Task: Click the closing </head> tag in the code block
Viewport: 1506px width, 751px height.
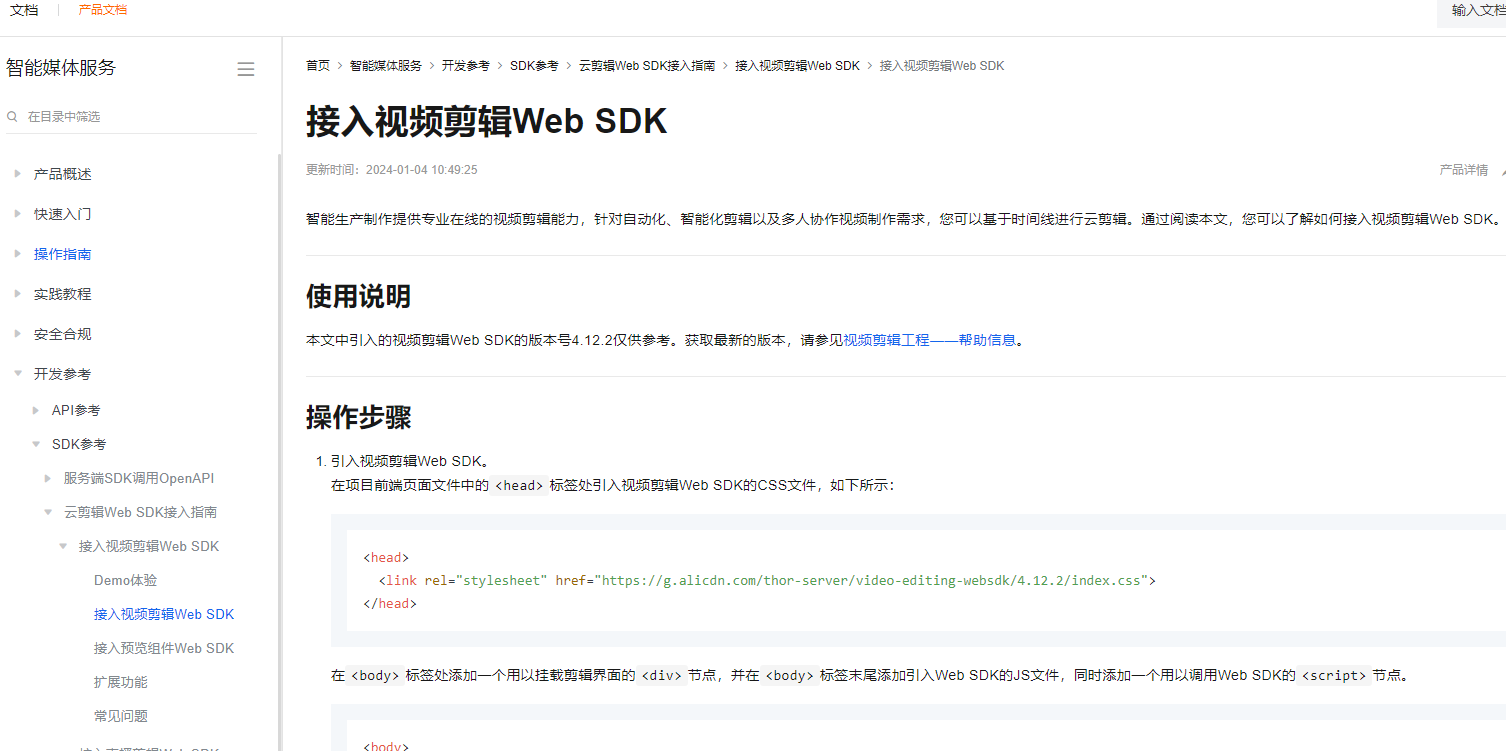Action: [390, 604]
